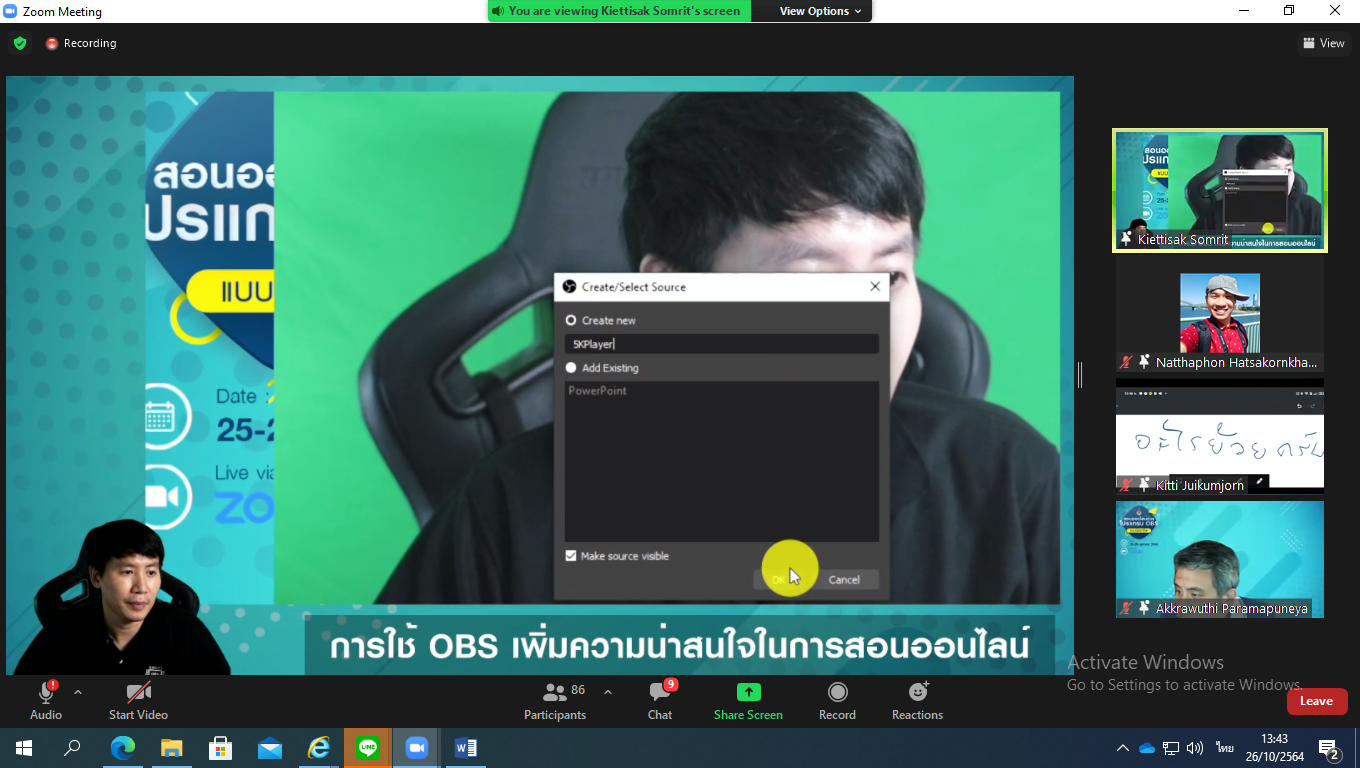Open Windows taskbar search
This screenshot has height=768, width=1360.
72,748
